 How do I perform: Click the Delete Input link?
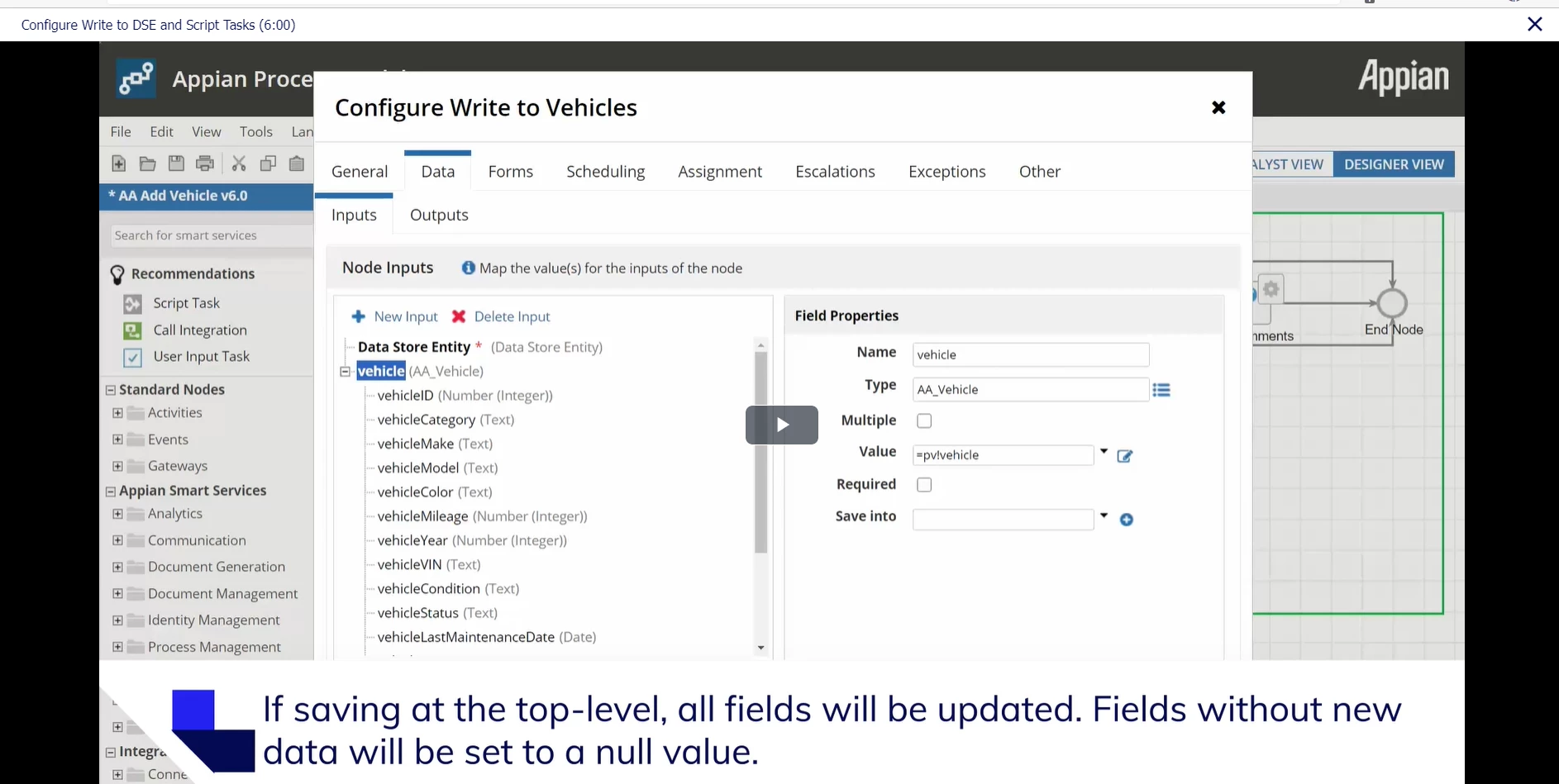pyautogui.click(x=513, y=316)
